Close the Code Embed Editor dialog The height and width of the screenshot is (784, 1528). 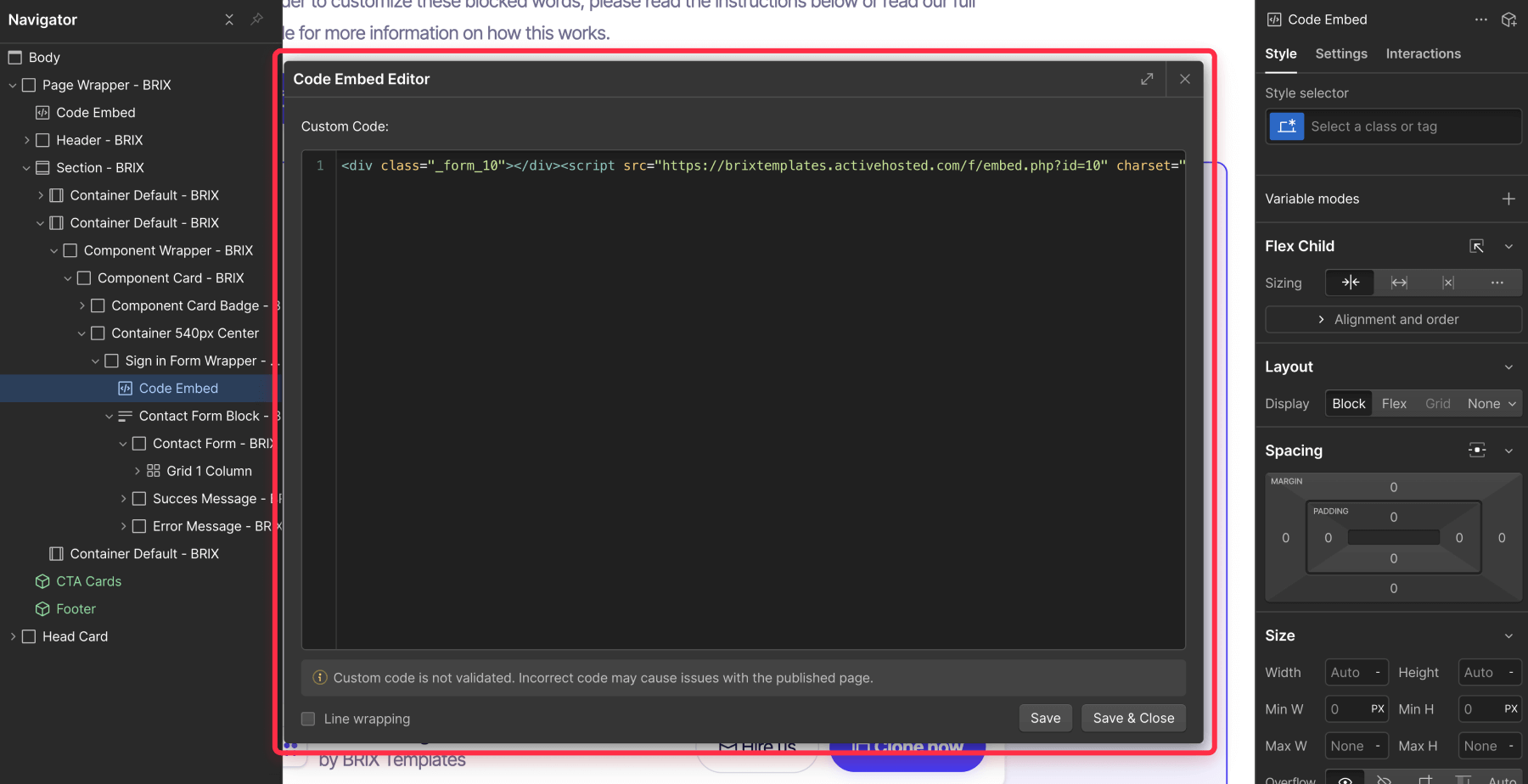tap(1185, 79)
